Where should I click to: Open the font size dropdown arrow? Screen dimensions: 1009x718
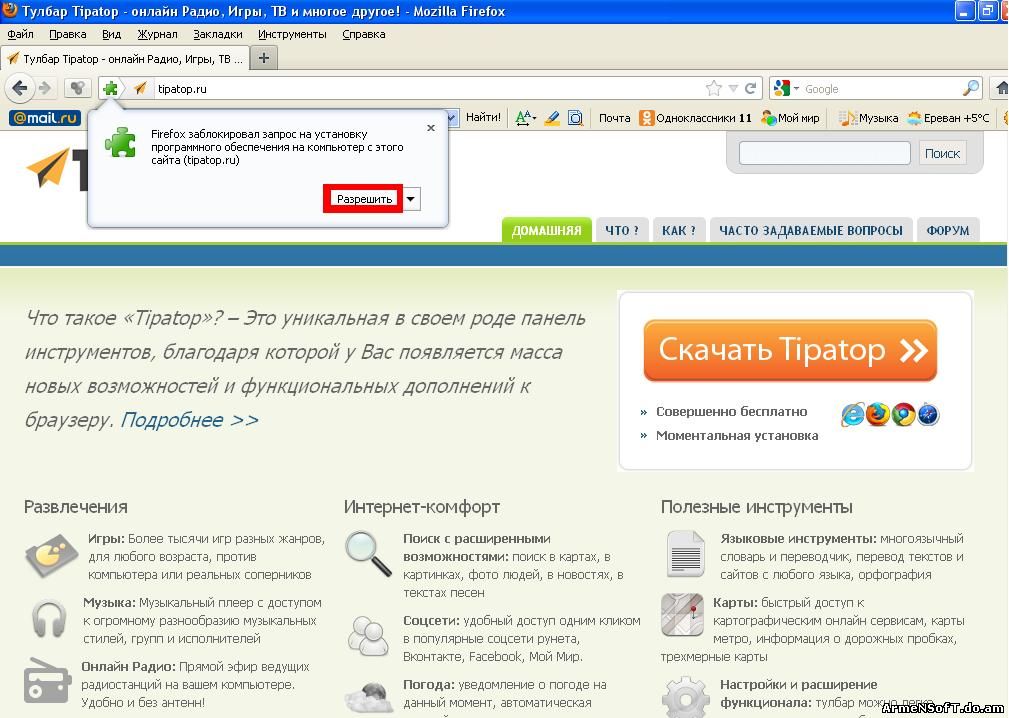click(x=535, y=119)
